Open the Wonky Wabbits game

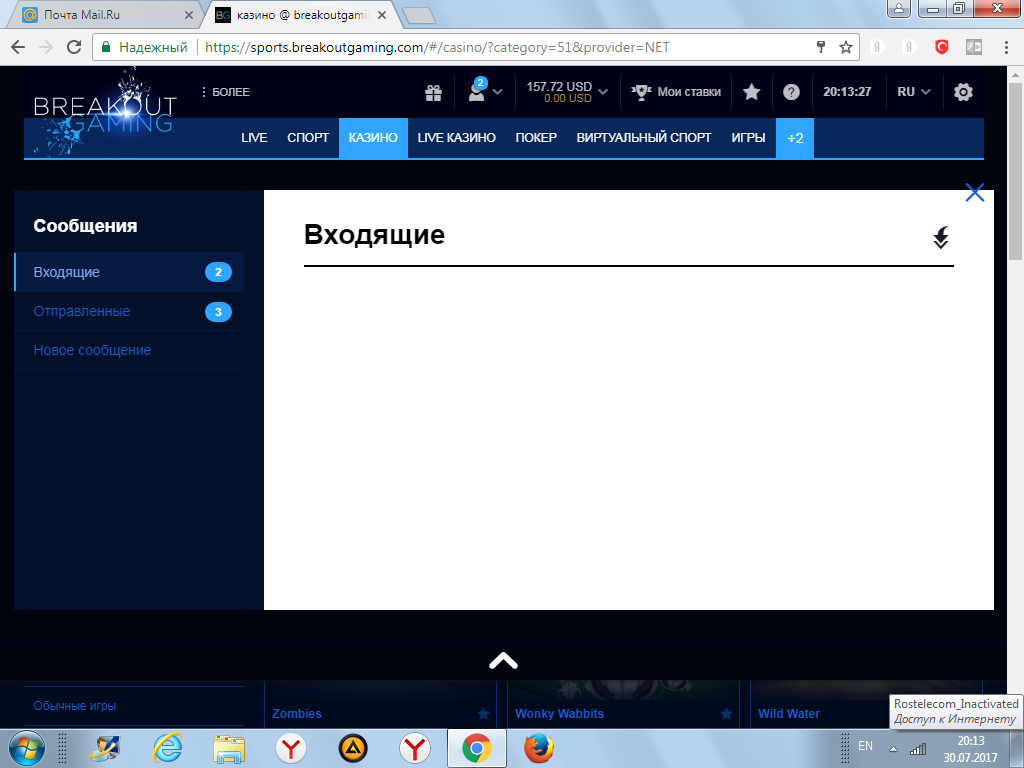tap(559, 714)
